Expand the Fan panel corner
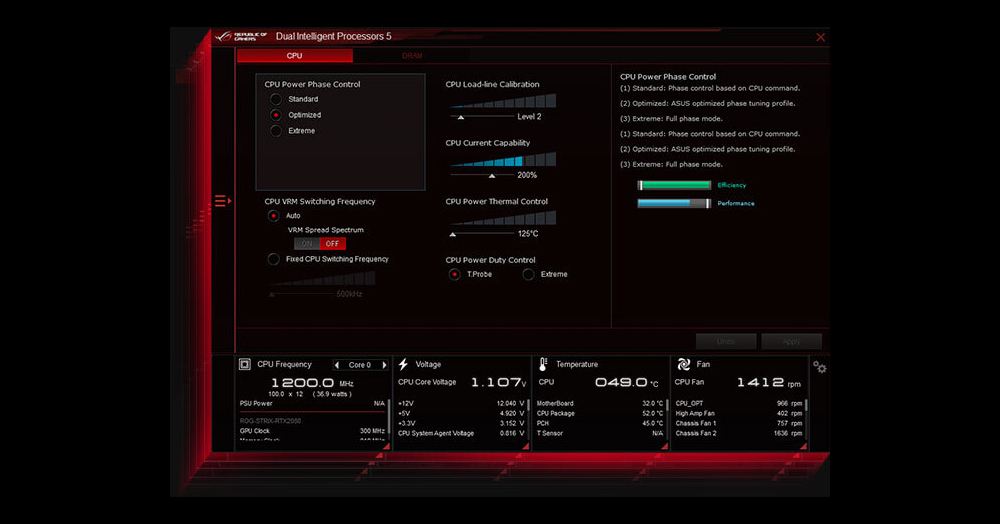 [x=803, y=447]
